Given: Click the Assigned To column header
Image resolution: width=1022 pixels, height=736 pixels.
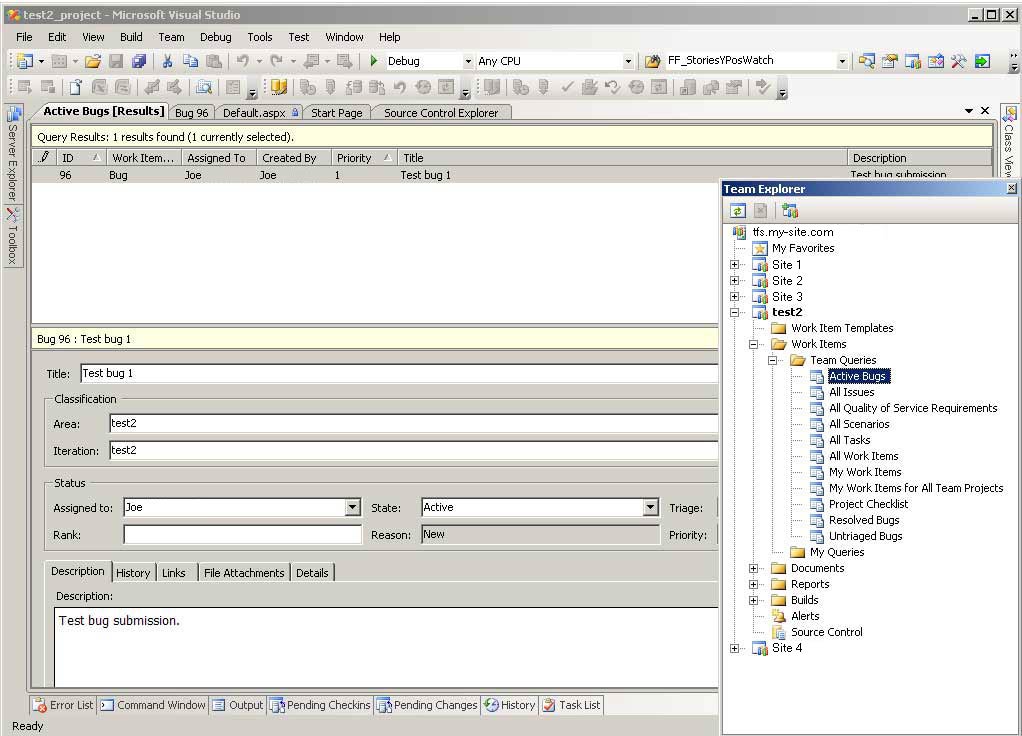Looking at the screenshot, I should click(x=217, y=158).
